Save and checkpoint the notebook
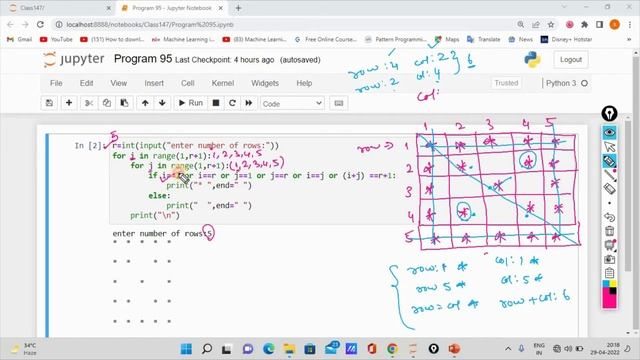 coord(49,103)
